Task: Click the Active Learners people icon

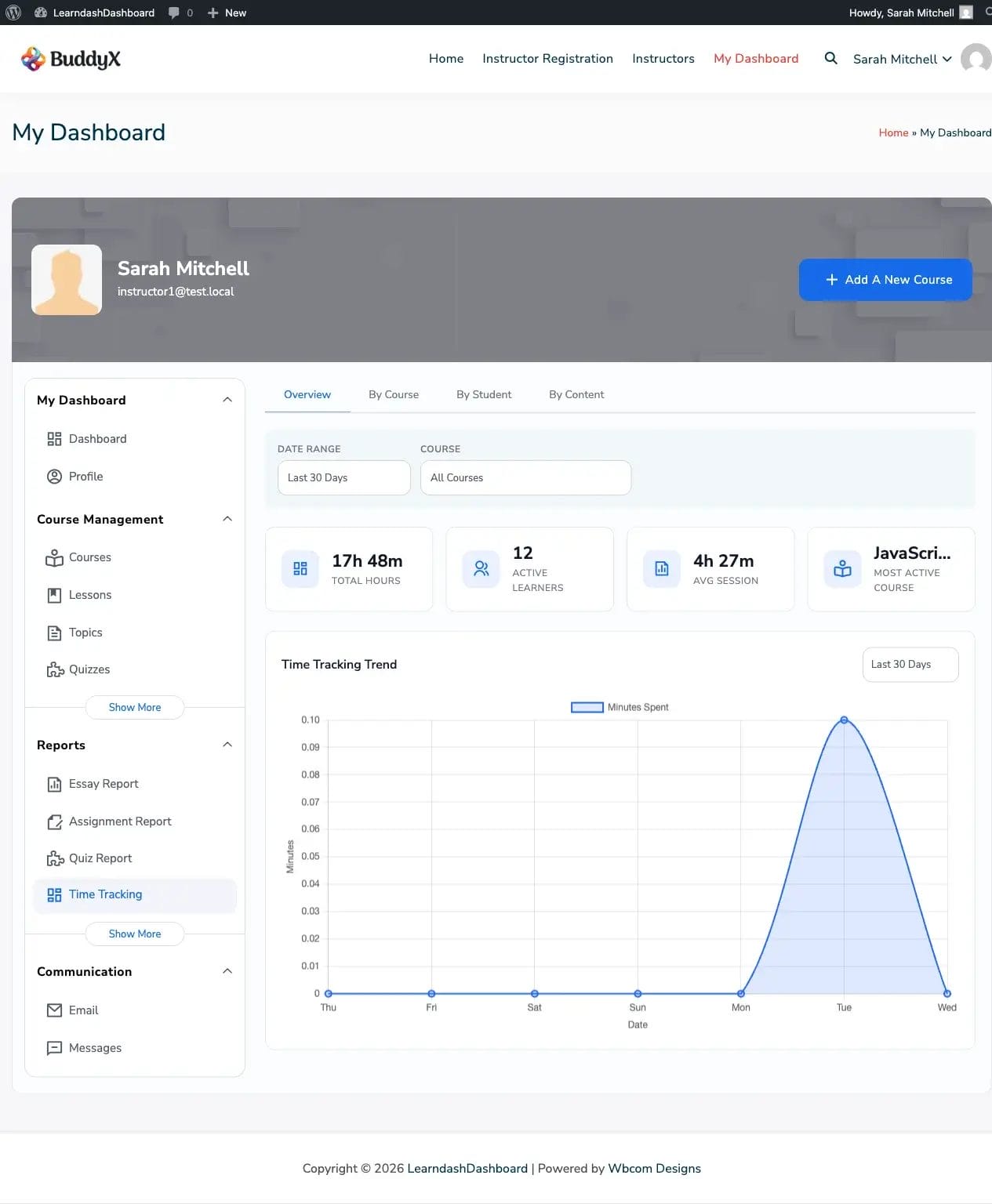Action: tap(481, 569)
